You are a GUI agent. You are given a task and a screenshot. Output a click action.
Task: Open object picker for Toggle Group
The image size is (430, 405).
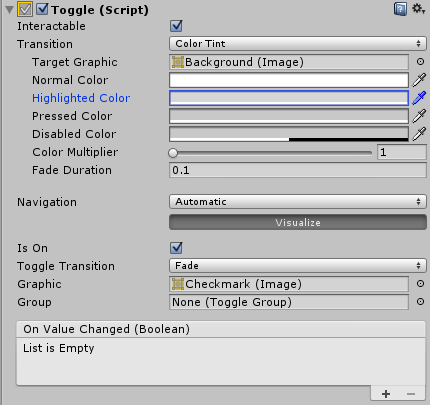coord(420,302)
